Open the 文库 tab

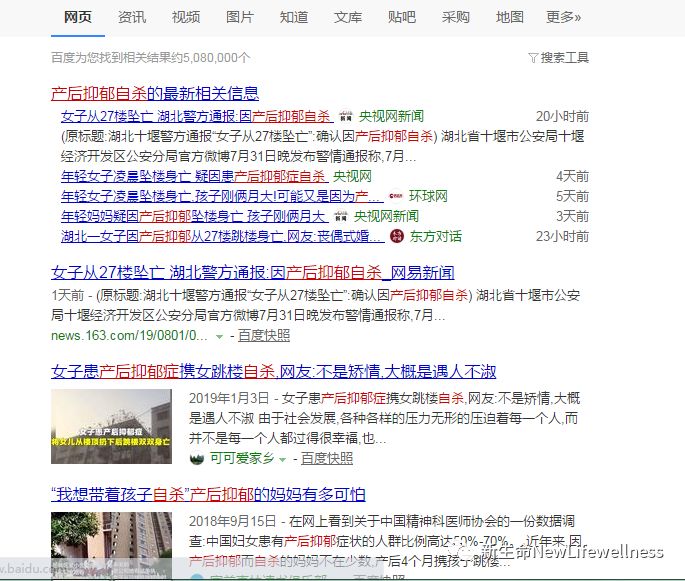point(348,17)
